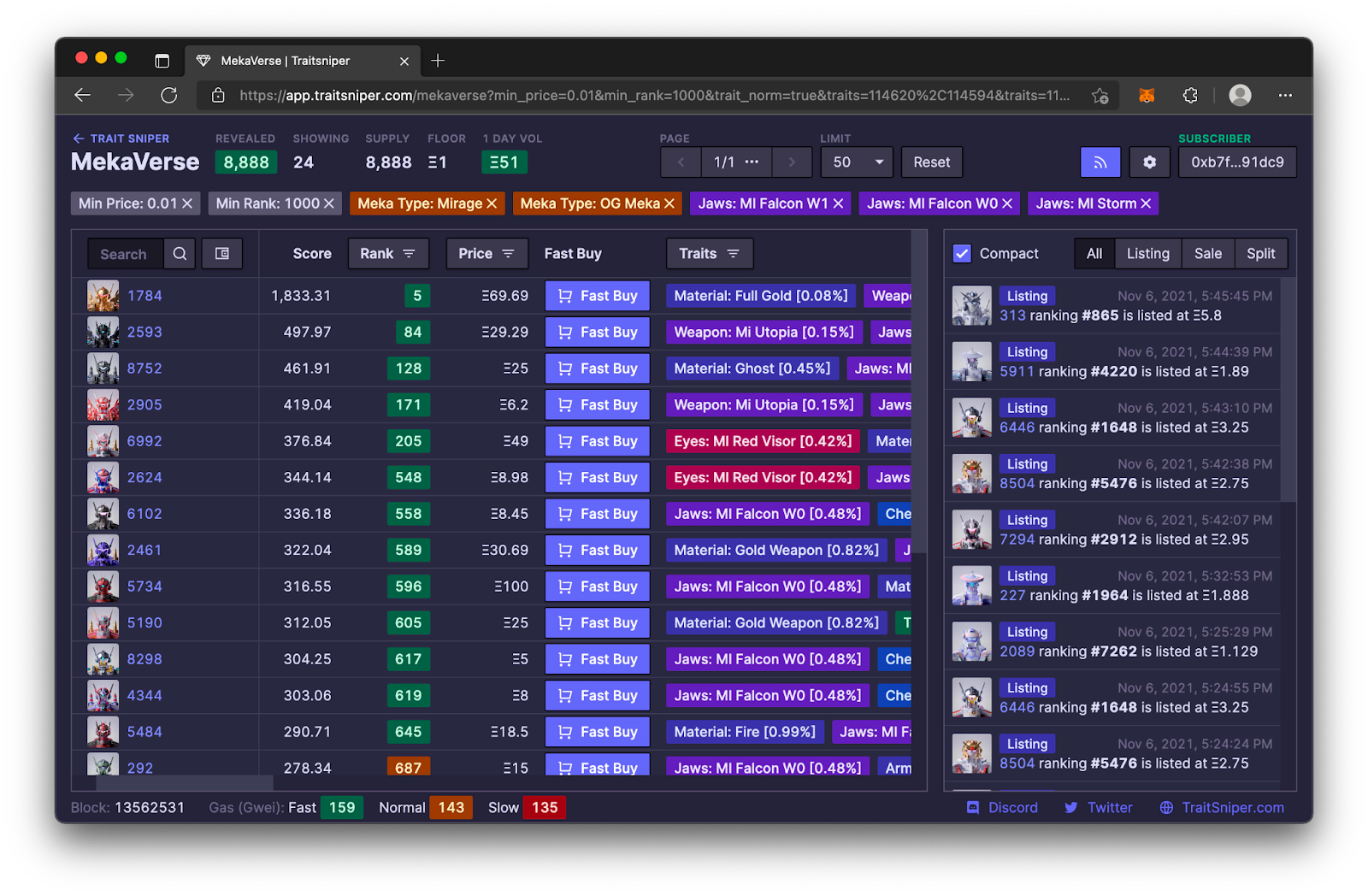This screenshot has height=896, width=1368.
Task: Remove Meka Type OG Meka filter
Action: pyautogui.click(x=669, y=203)
